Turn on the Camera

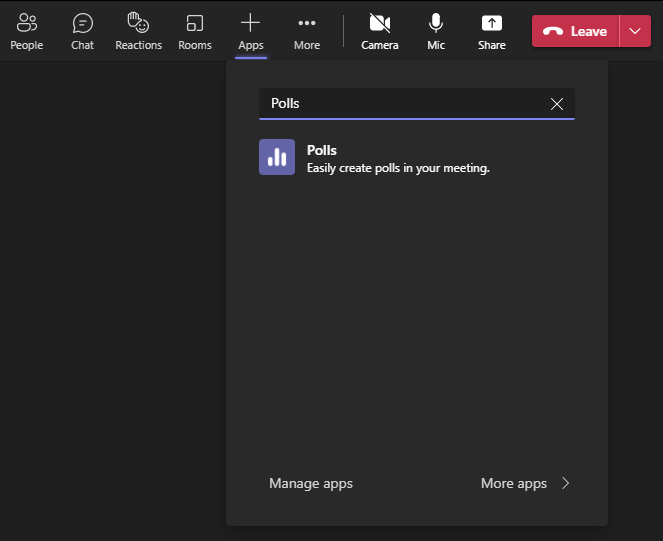(x=379, y=31)
